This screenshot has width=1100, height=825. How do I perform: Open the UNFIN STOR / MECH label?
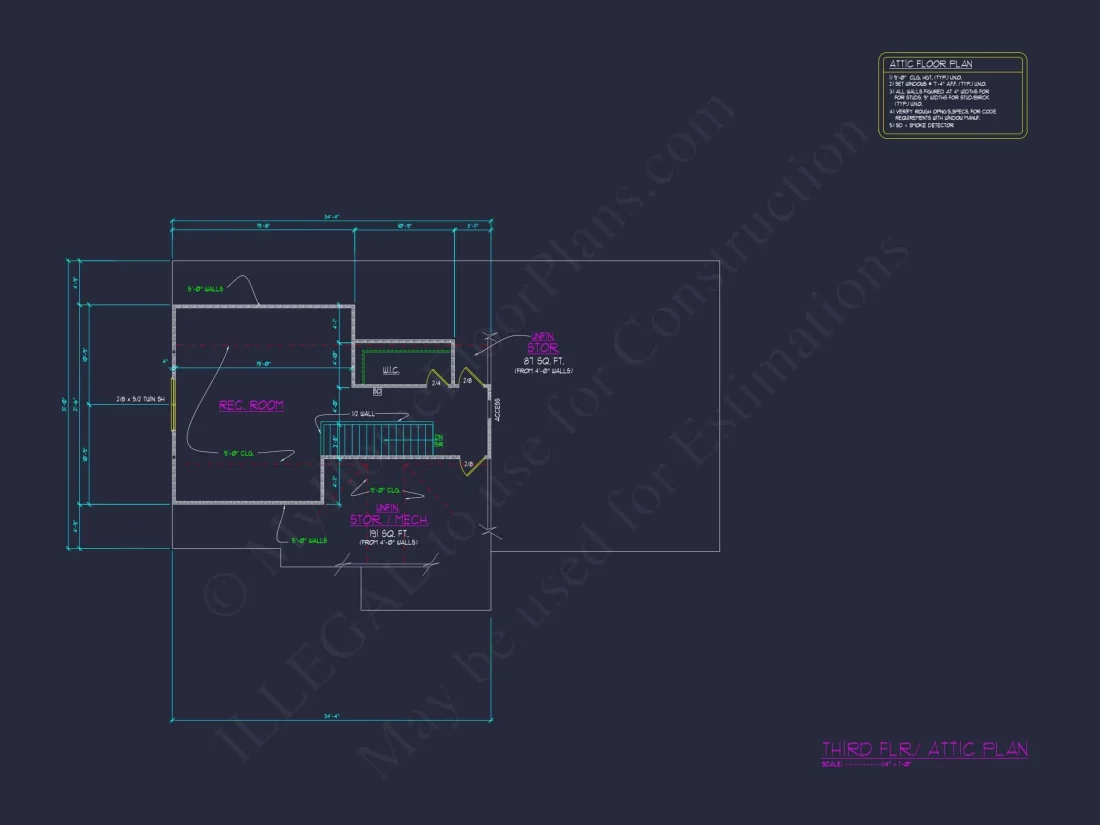387,515
